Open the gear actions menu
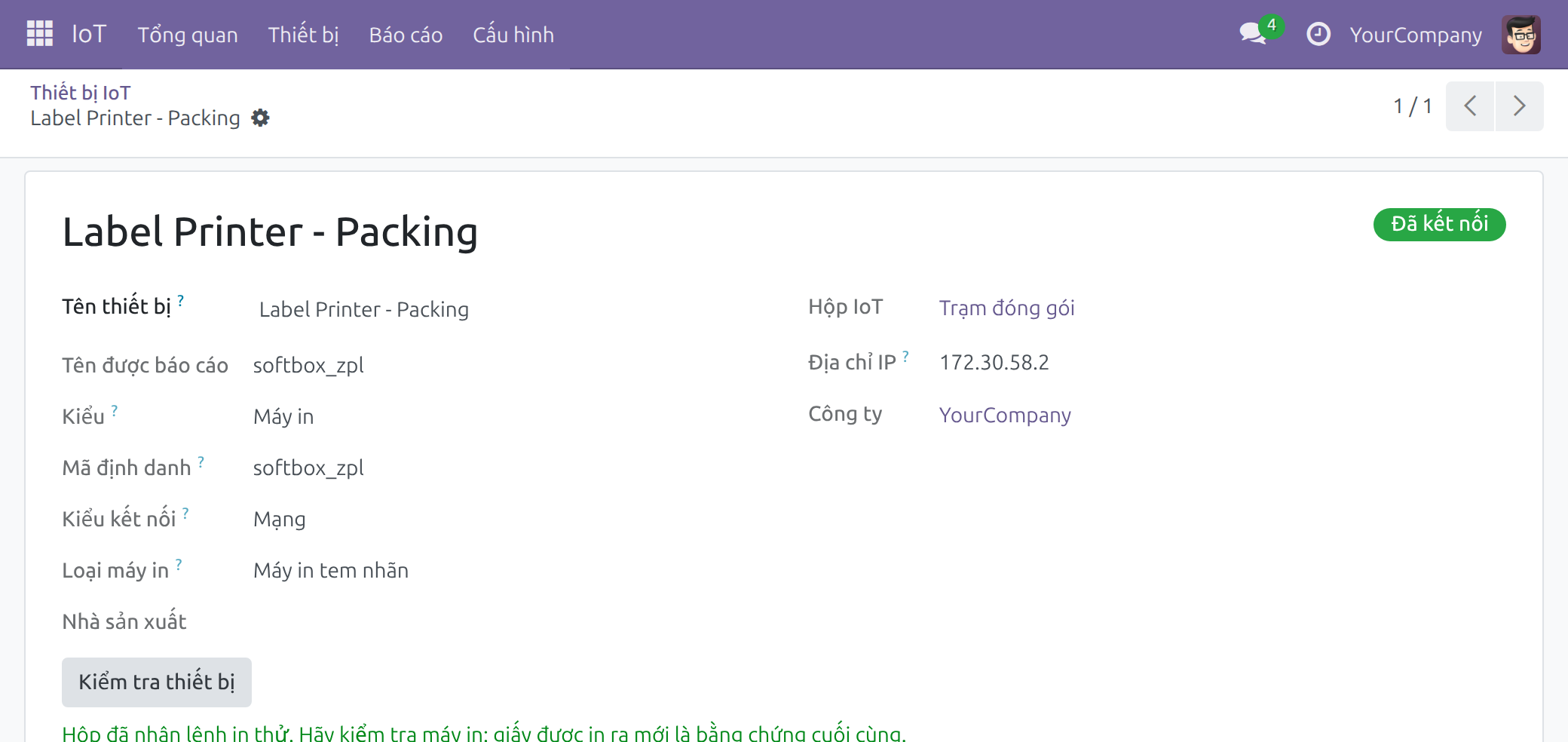Image resolution: width=1568 pixels, height=742 pixels. click(260, 118)
